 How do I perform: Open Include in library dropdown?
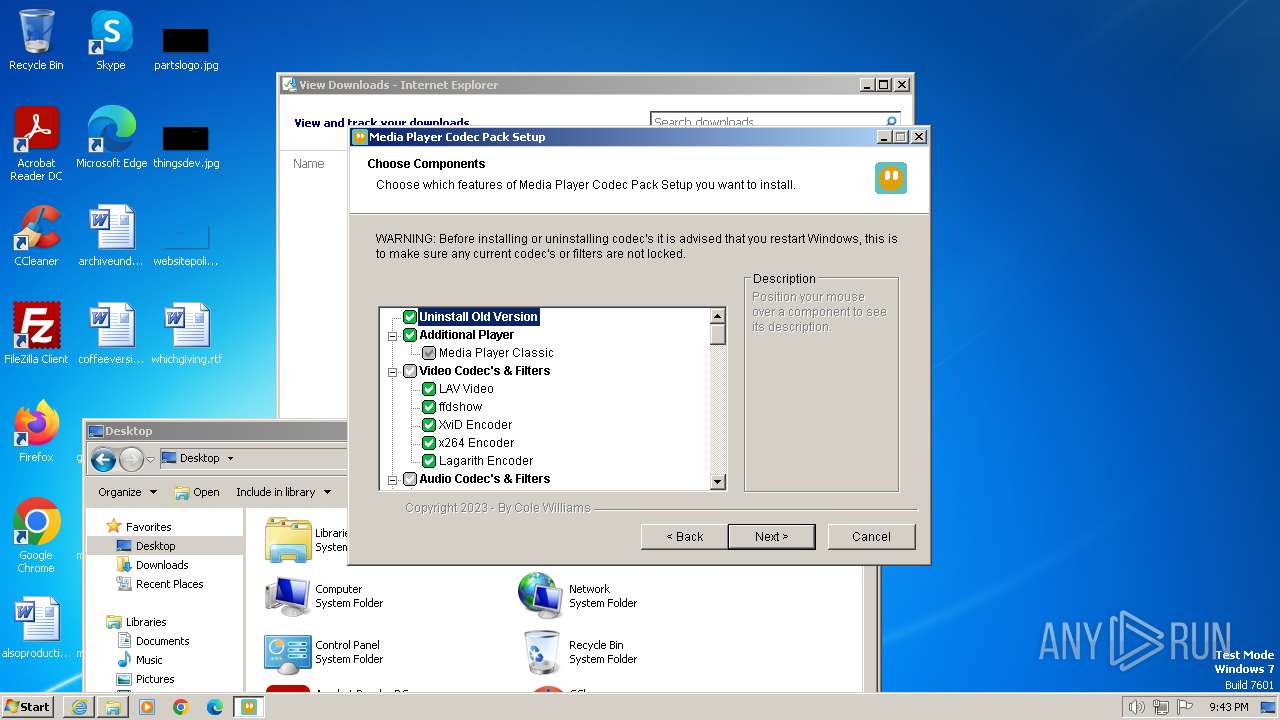click(283, 492)
